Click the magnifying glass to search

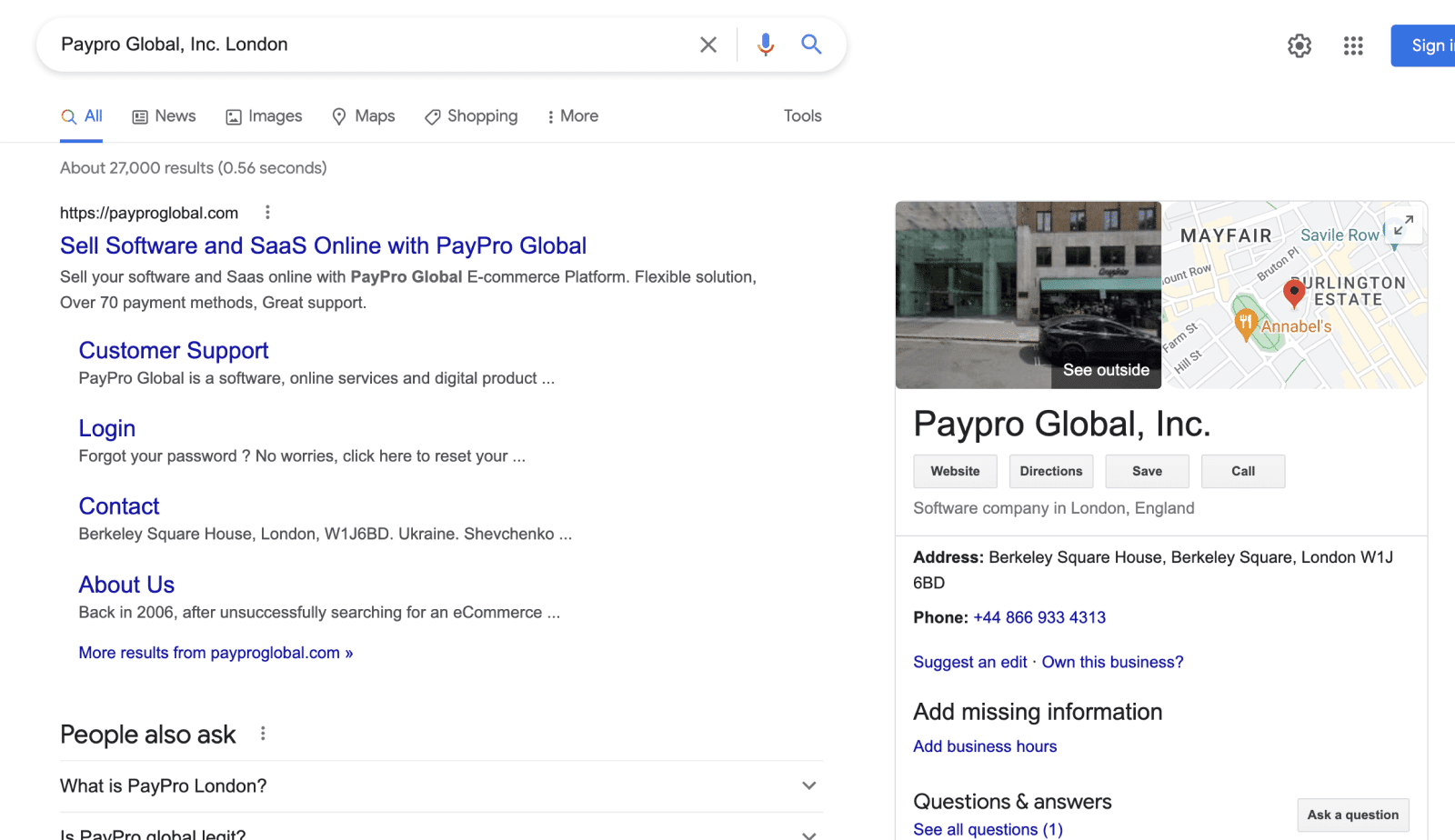click(810, 44)
